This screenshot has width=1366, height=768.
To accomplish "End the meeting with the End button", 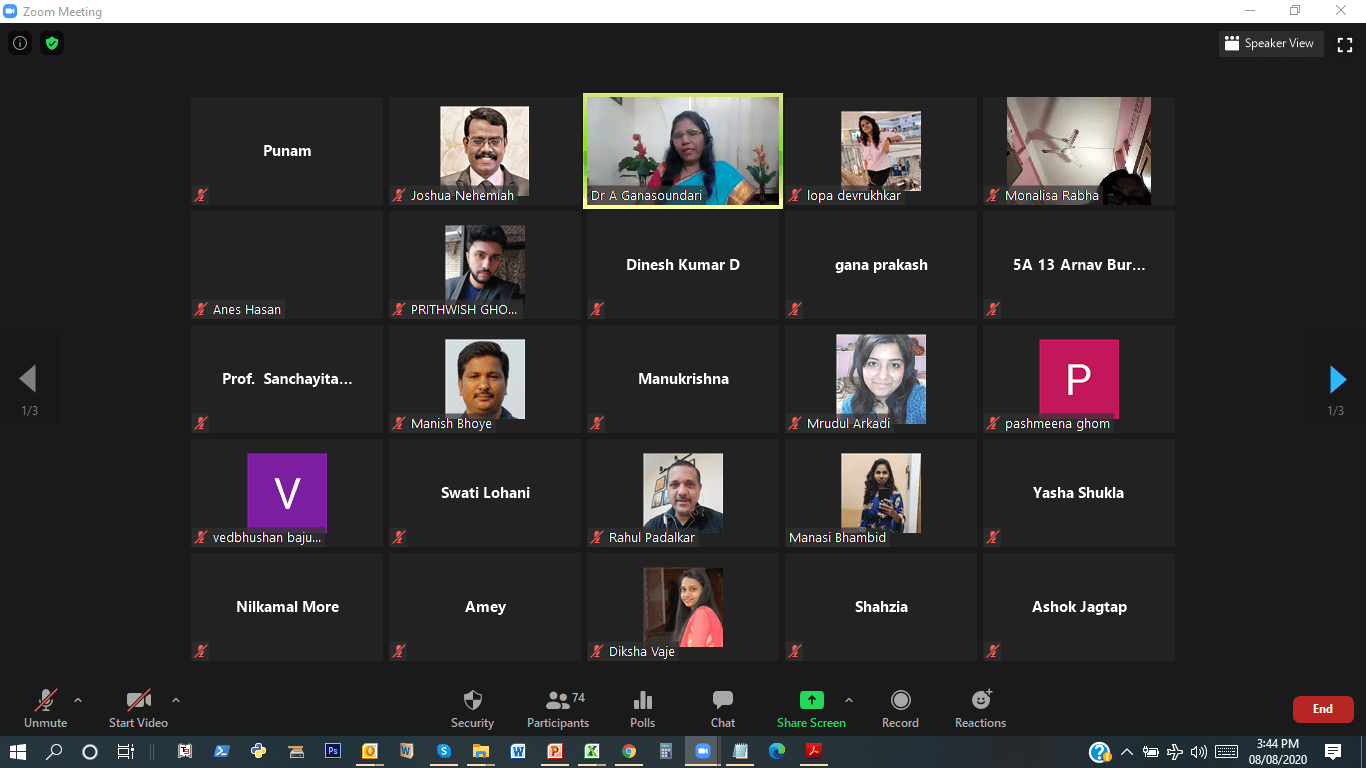I will coord(1323,709).
